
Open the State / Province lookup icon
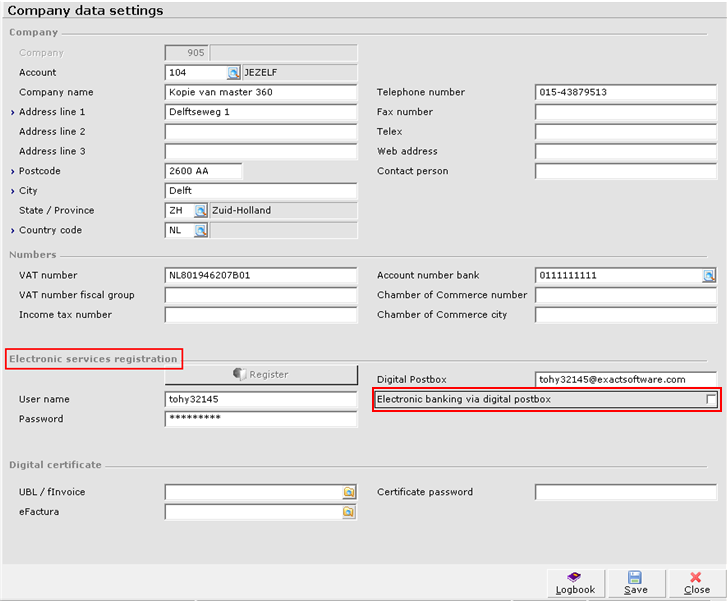click(x=200, y=211)
